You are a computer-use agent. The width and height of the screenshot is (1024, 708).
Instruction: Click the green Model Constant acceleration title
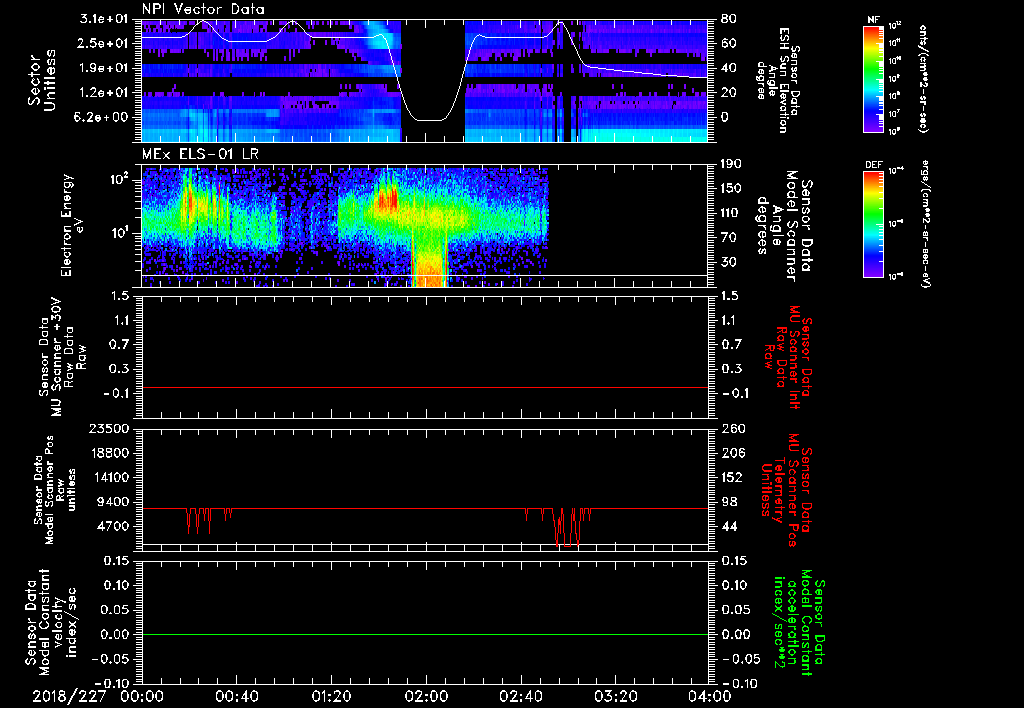[x=798, y=624]
